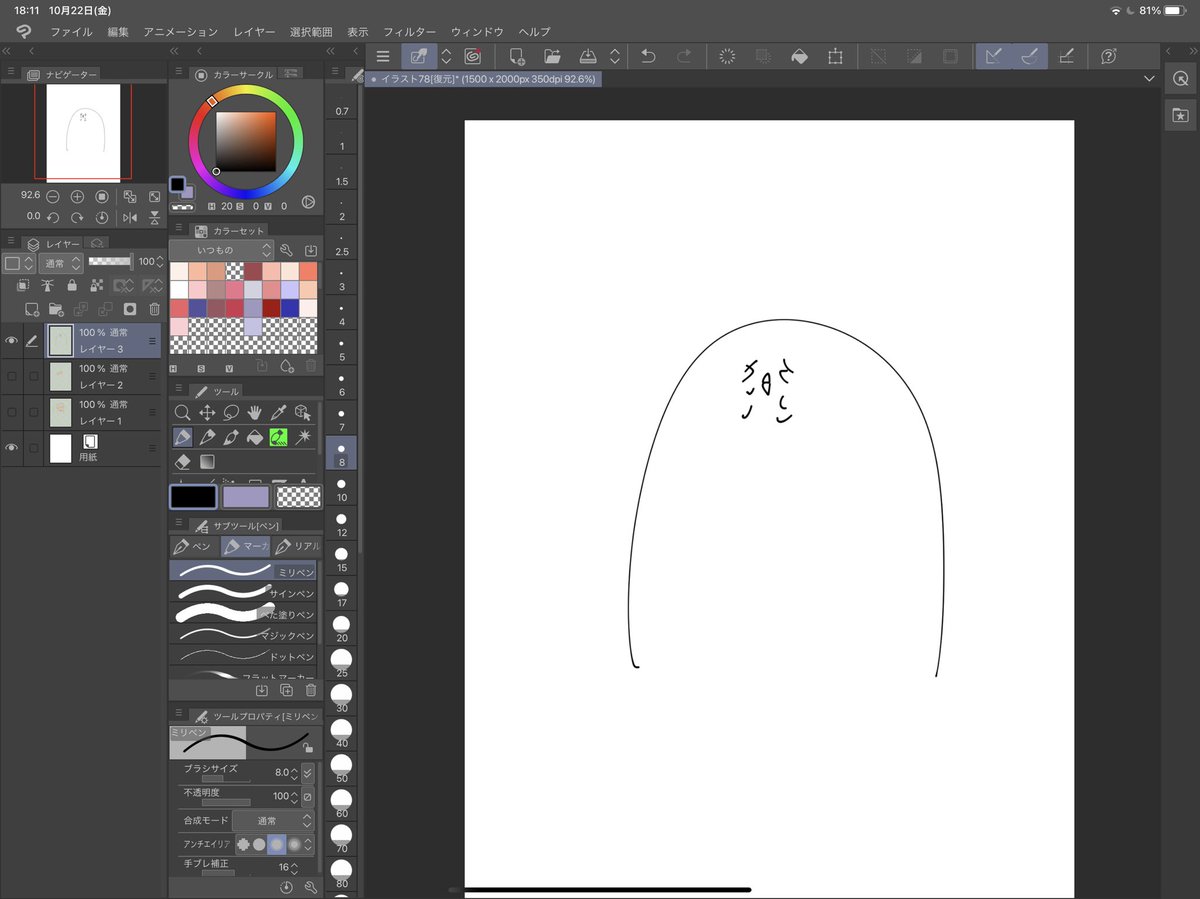The width and height of the screenshot is (1200, 899).
Task: Select the Eyedropper tool
Action: click(279, 412)
